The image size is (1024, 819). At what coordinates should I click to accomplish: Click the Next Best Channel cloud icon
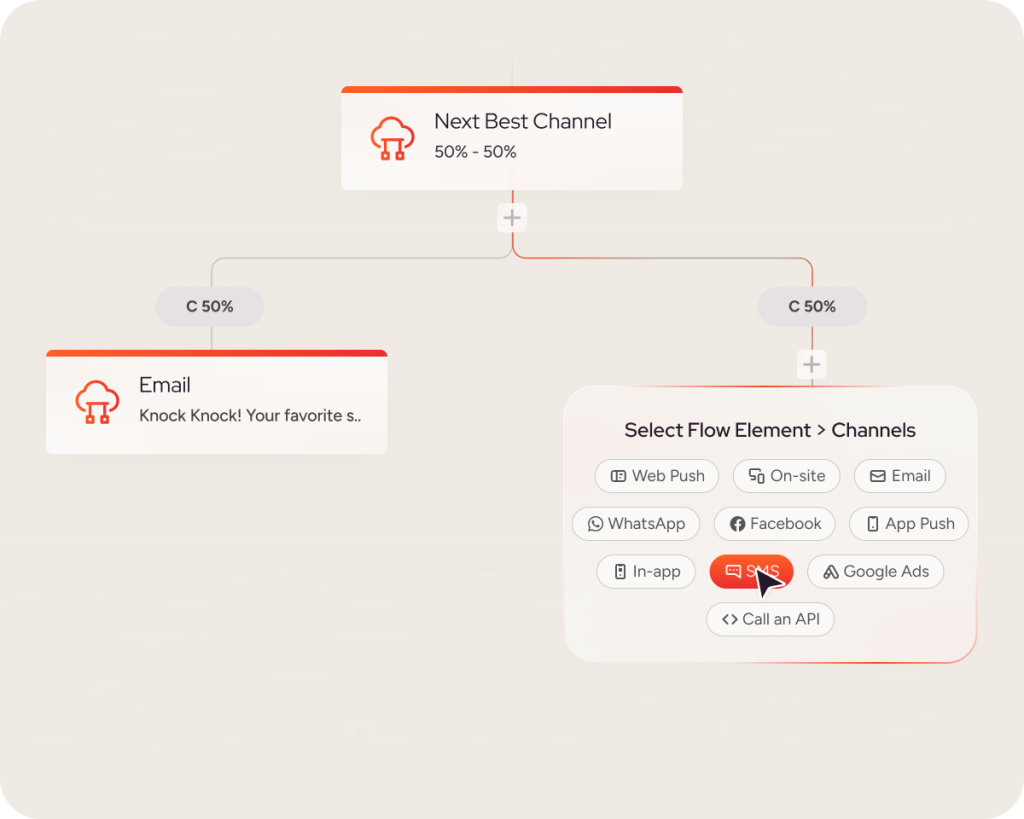pos(392,138)
